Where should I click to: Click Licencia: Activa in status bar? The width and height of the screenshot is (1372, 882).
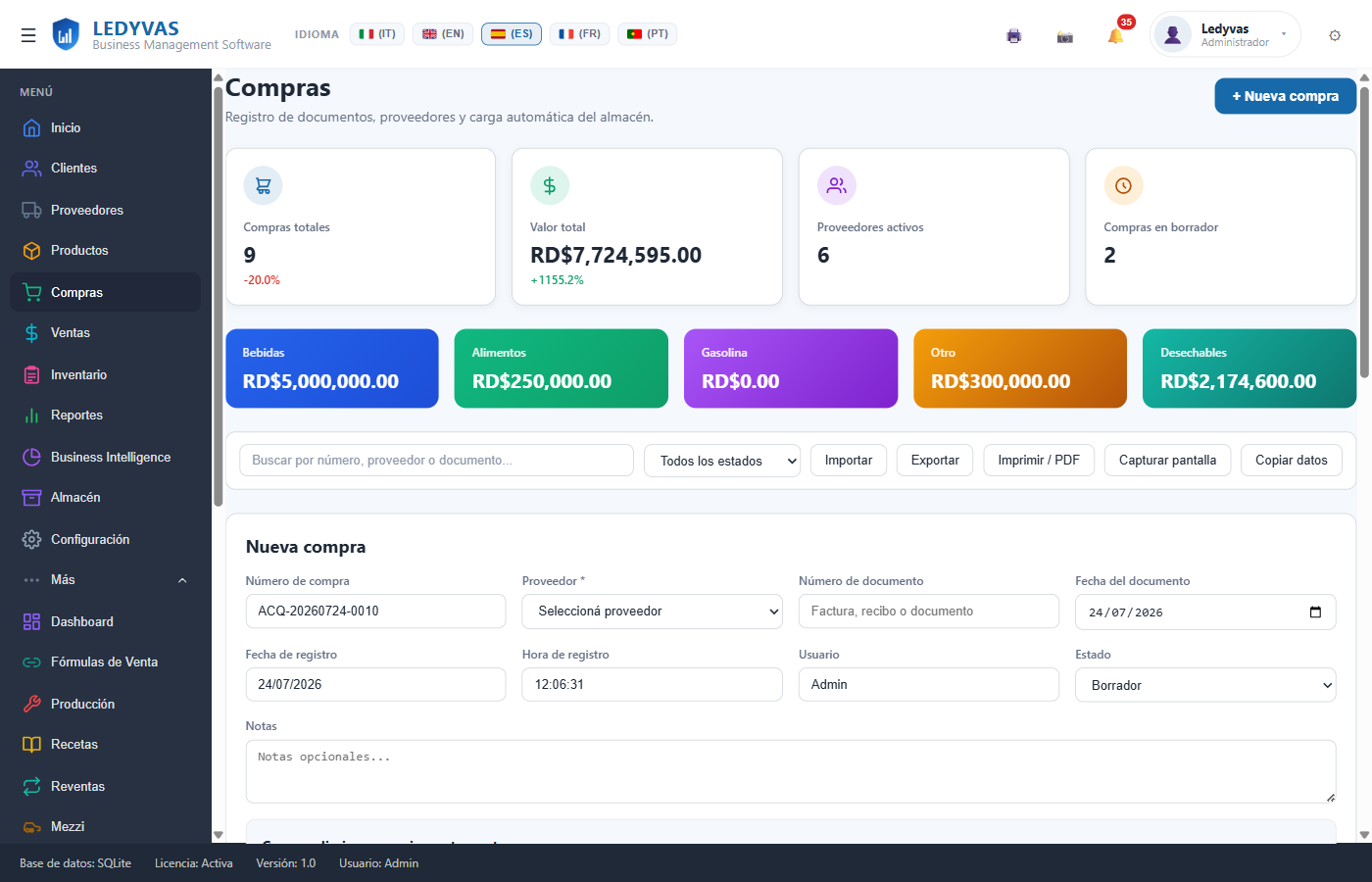click(194, 863)
